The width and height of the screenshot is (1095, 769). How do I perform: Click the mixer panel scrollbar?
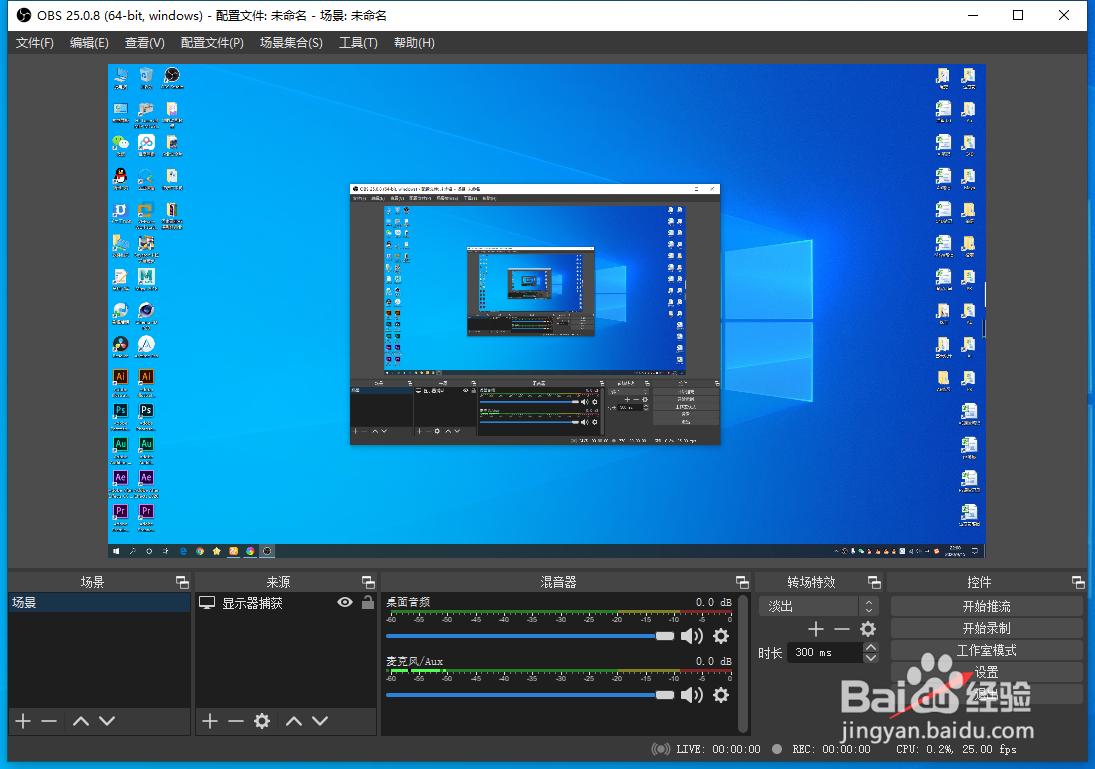tap(743, 664)
